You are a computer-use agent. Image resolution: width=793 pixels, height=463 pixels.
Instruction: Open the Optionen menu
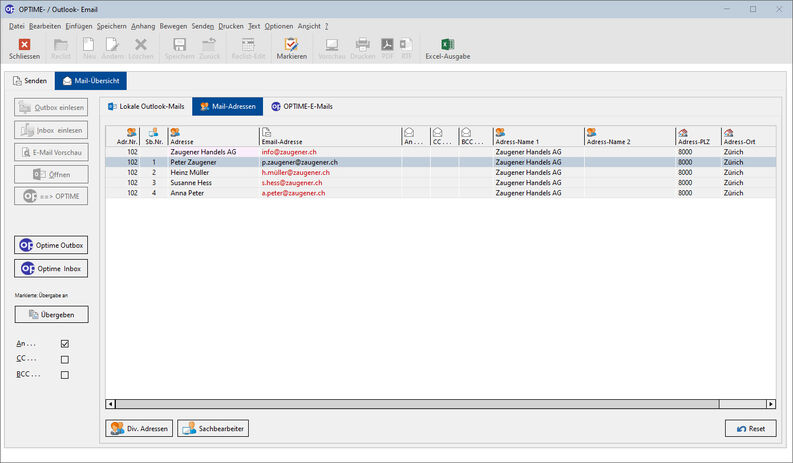[279, 26]
